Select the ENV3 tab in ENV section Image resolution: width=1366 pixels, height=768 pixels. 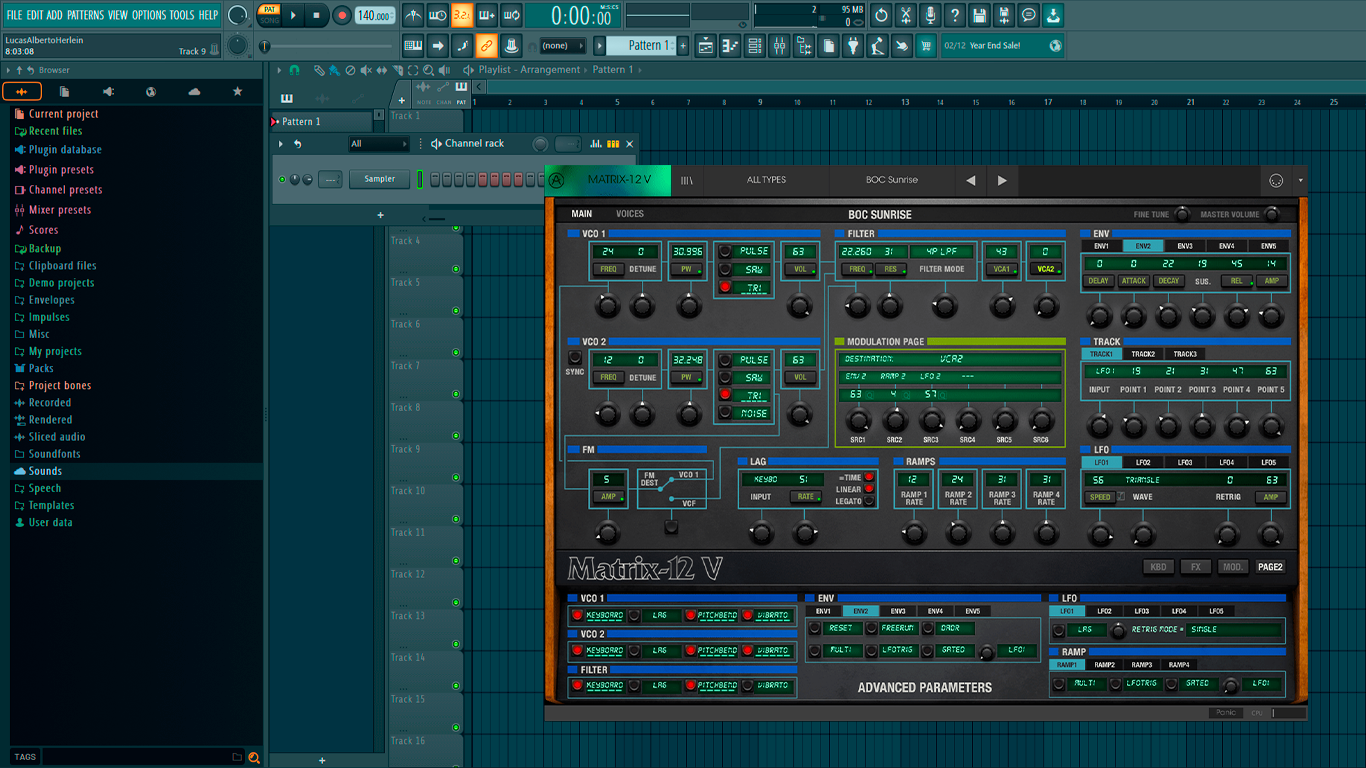1185,245
